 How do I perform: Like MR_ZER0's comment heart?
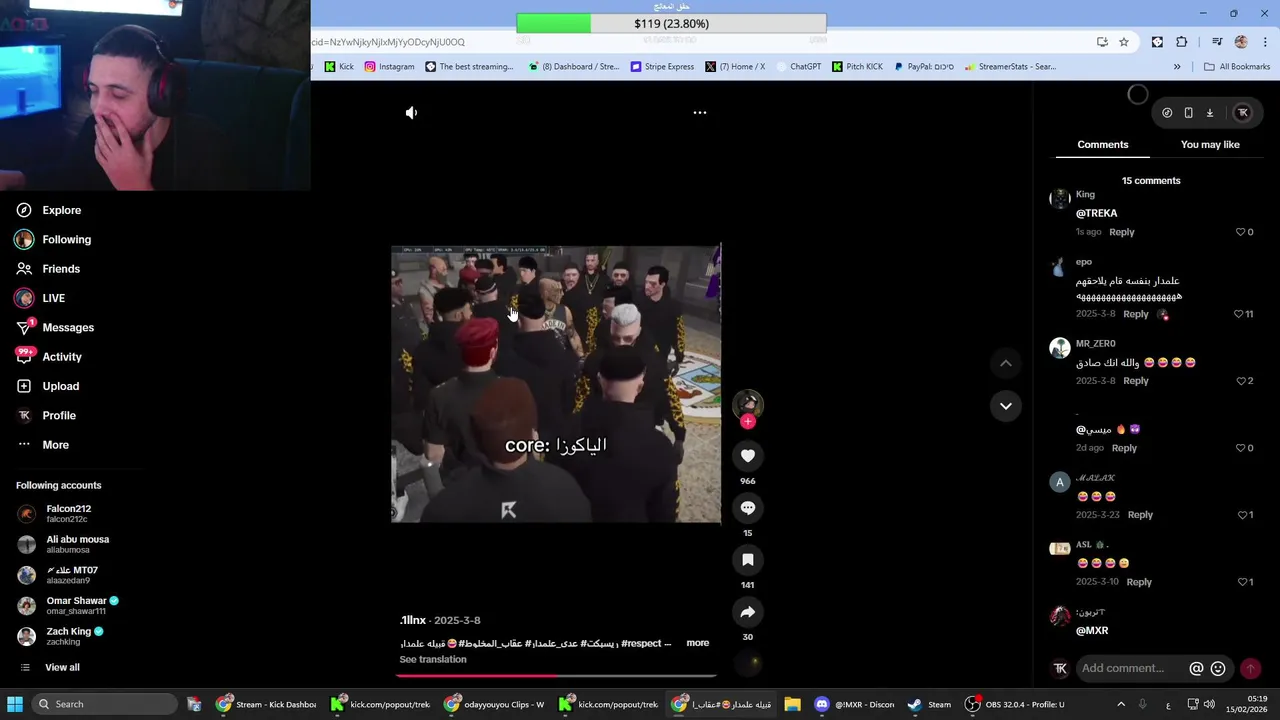pyautogui.click(x=1241, y=381)
